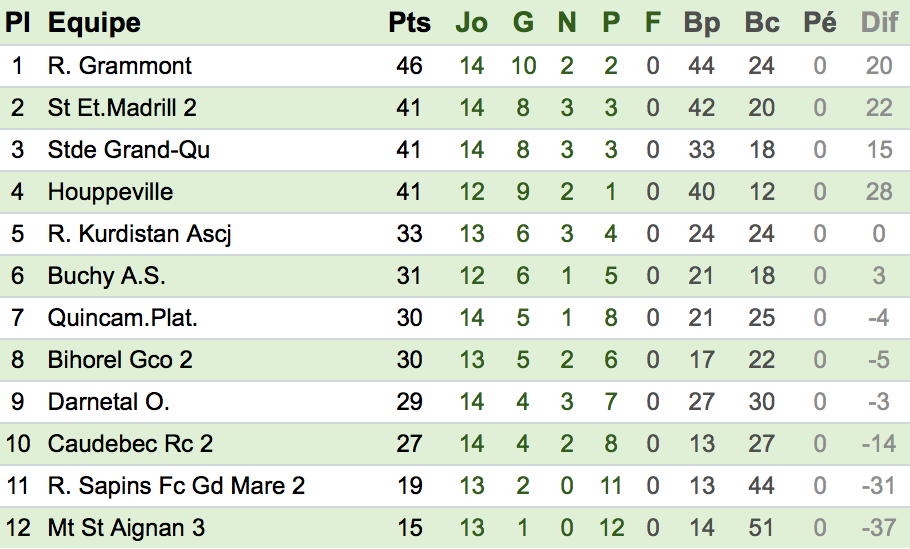Select the Bp column header
The image size is (910, 549).
pos(702,24)
